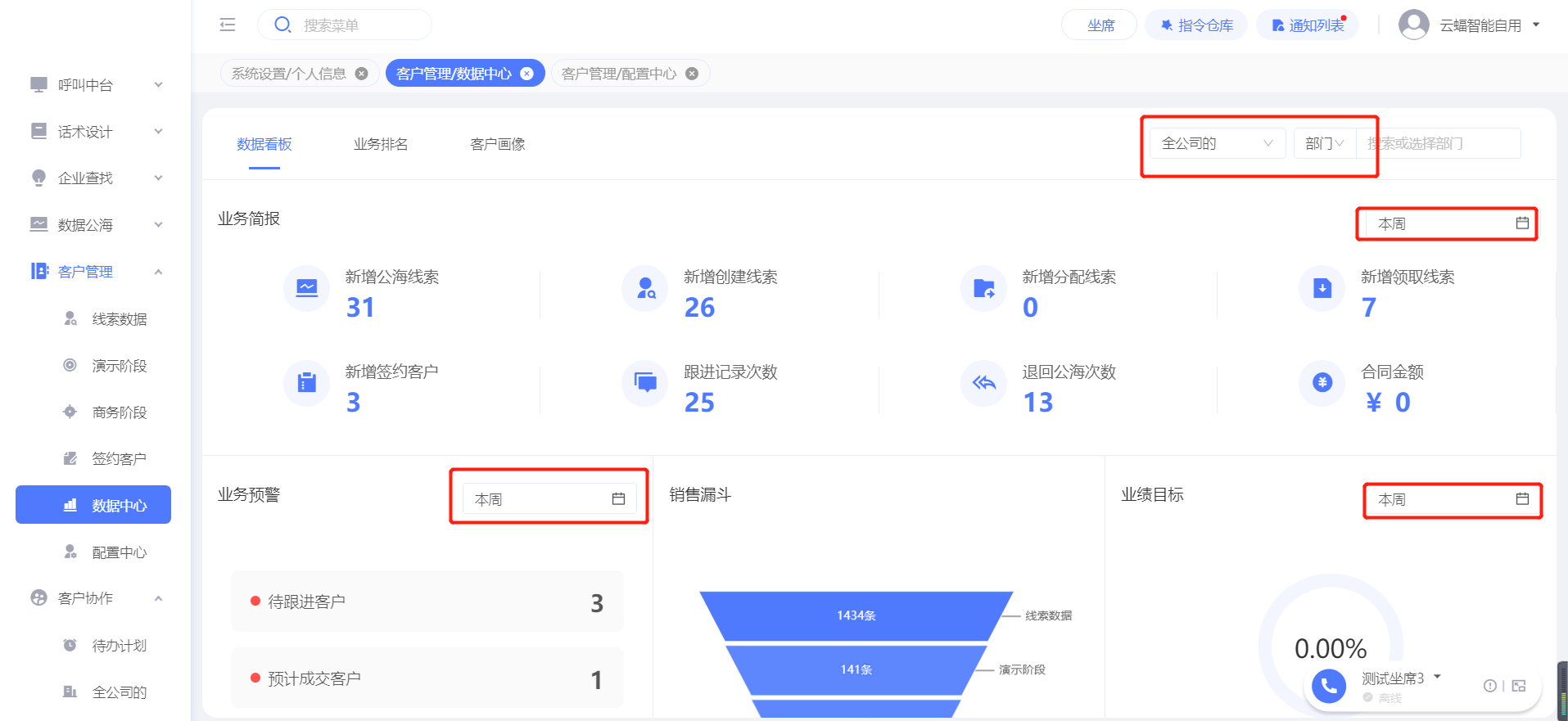This screenshot has height=721, width=1568.
Task: Open the 全公司的 scope dropdown
Action: [1217, 143]
